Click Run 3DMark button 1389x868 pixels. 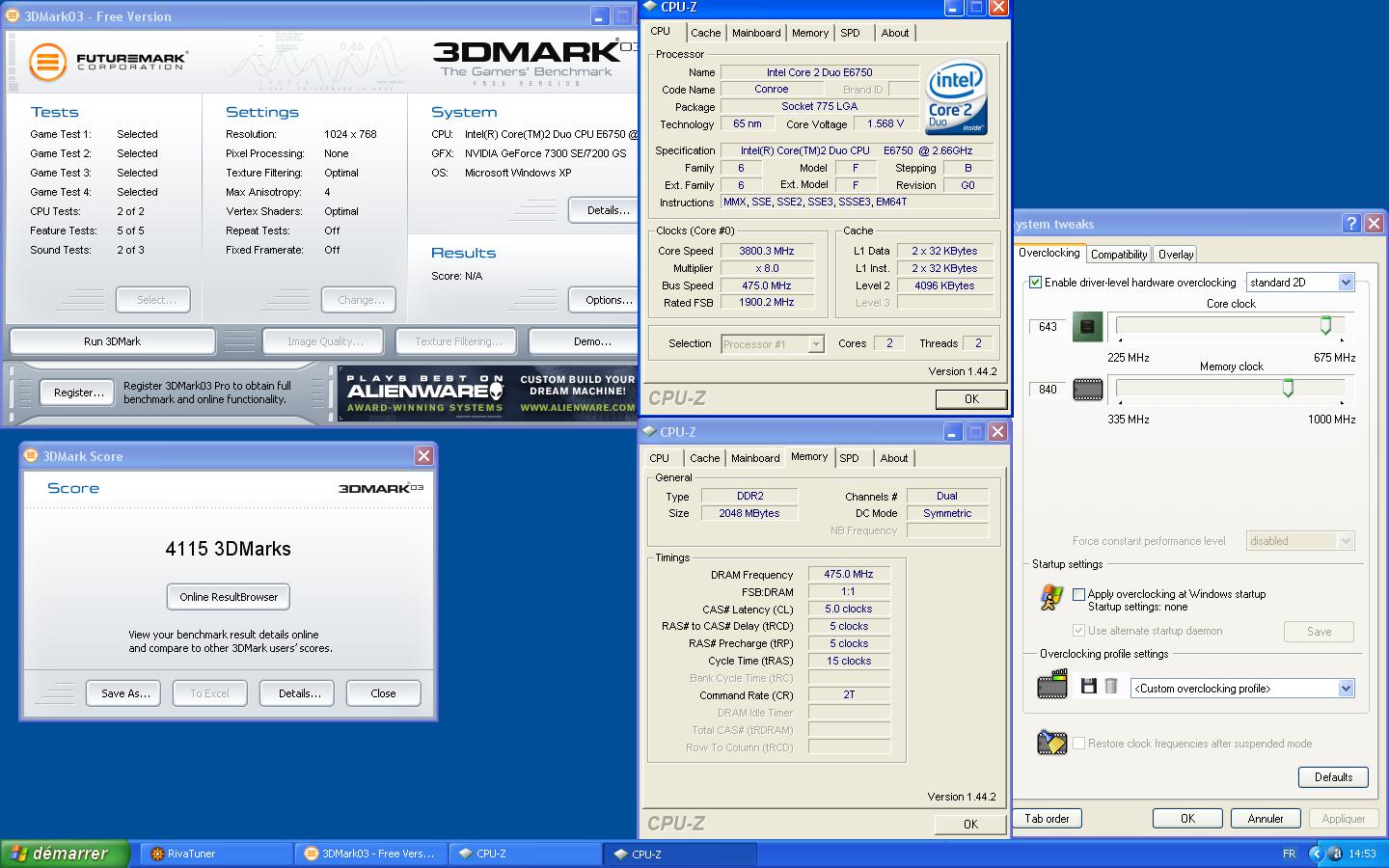click(112, 341)
